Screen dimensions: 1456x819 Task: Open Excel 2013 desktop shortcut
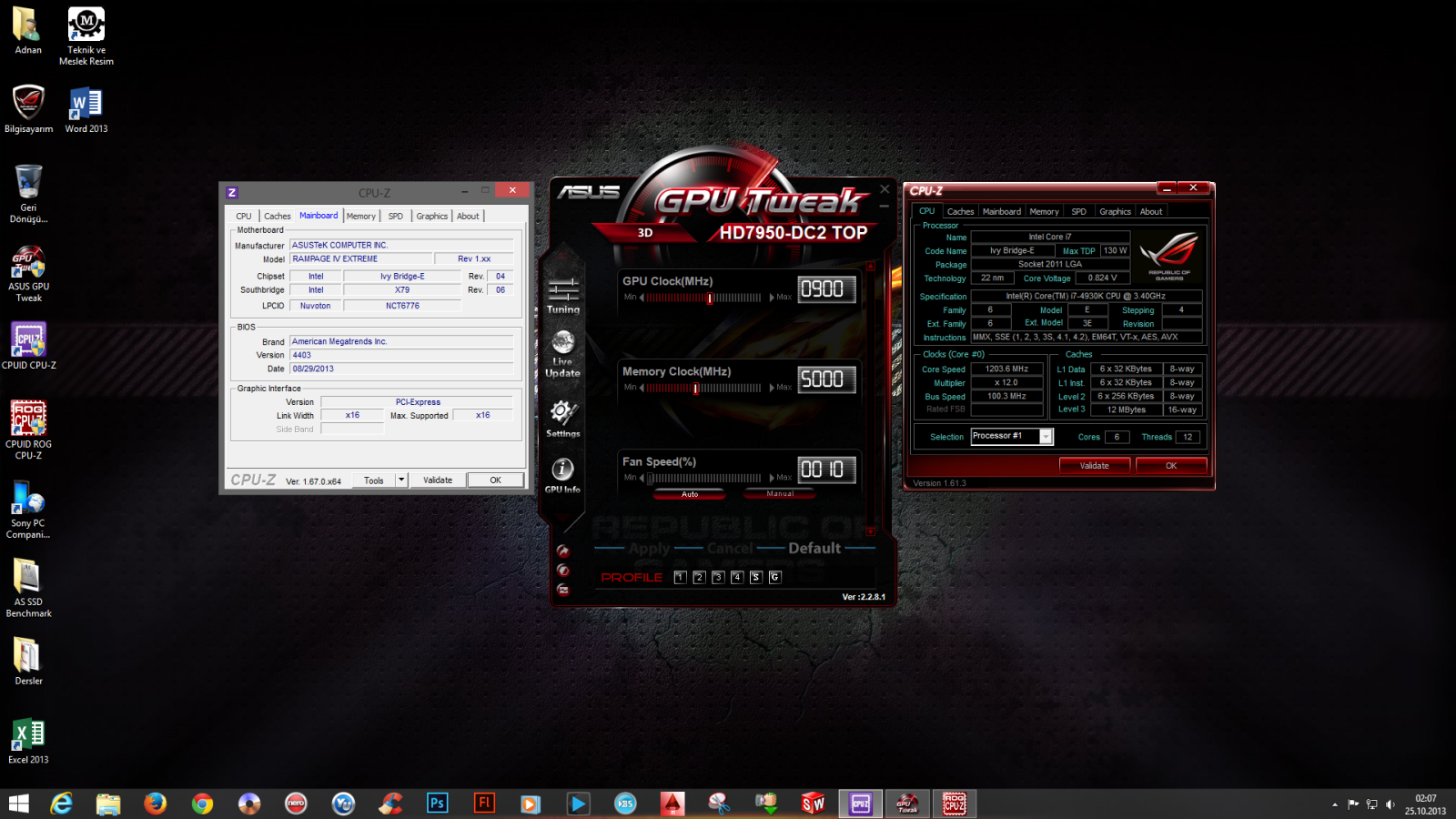point(28,741)
